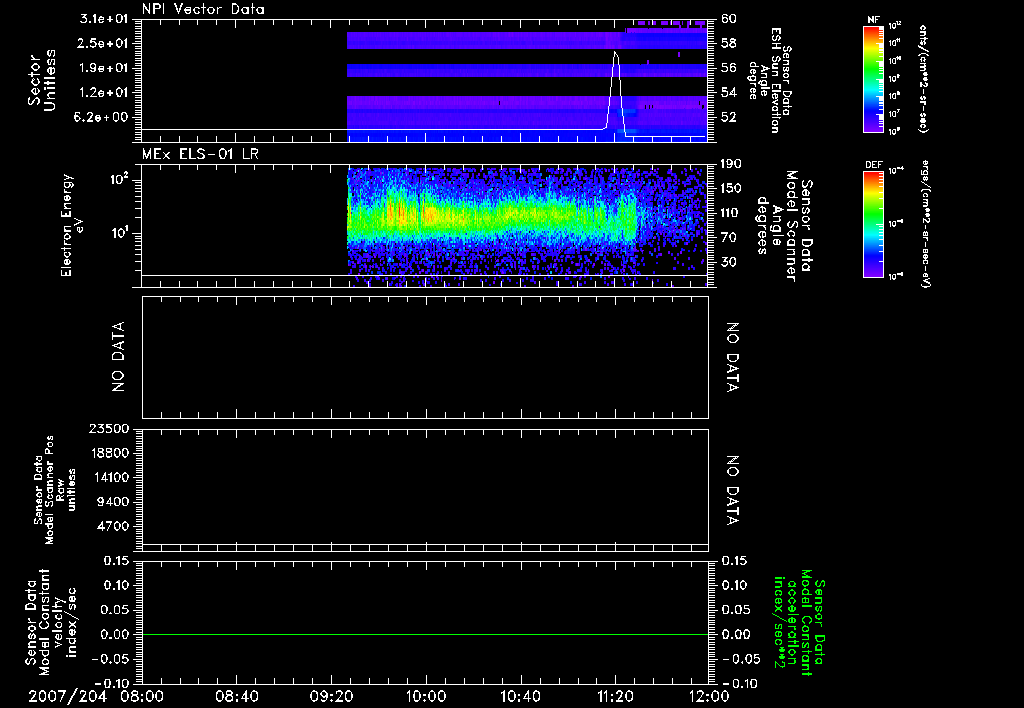This screenshot has height=708, width=1024.
Task: Click the '11:20' time axis label
Action: click(x=615, y=697)
